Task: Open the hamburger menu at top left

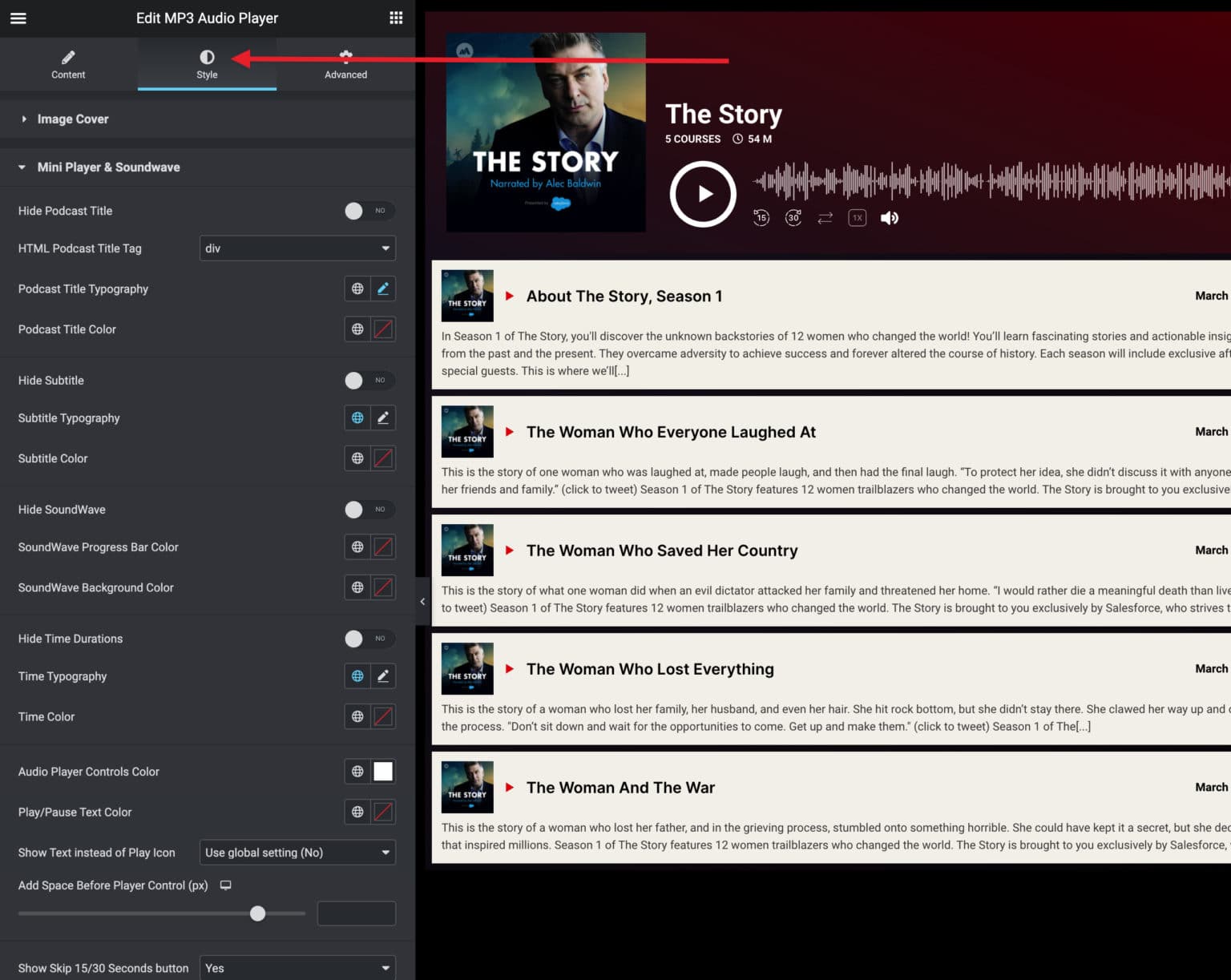Action: point(18,18)
